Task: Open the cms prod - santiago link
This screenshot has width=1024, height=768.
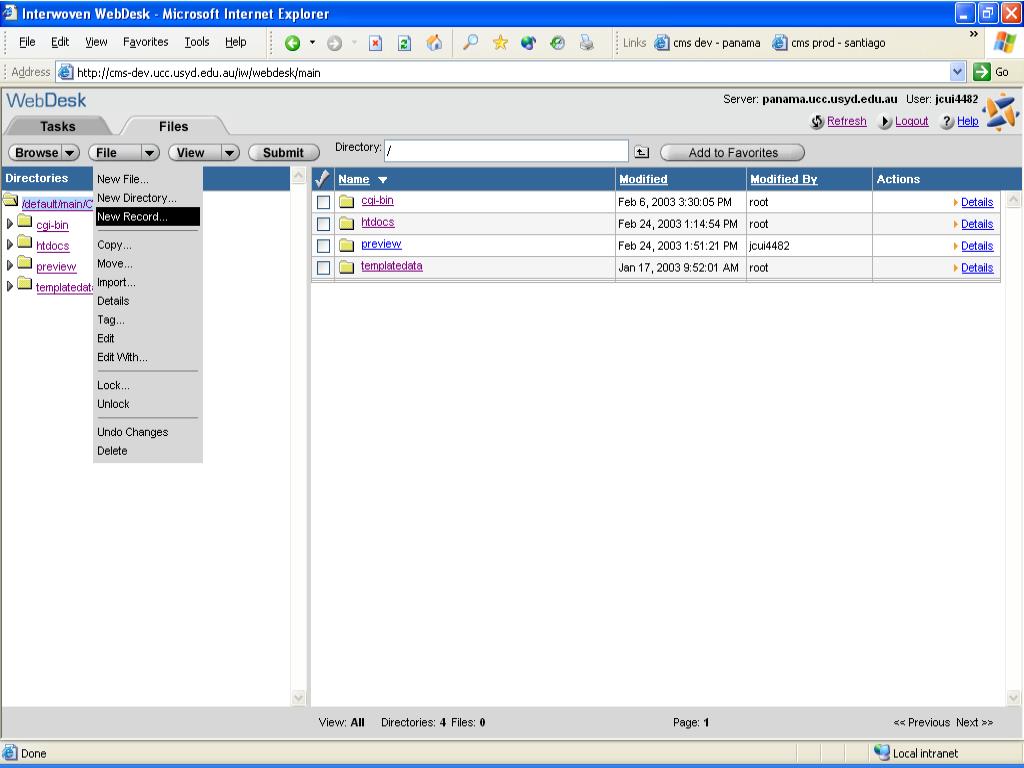Action: 829,43
